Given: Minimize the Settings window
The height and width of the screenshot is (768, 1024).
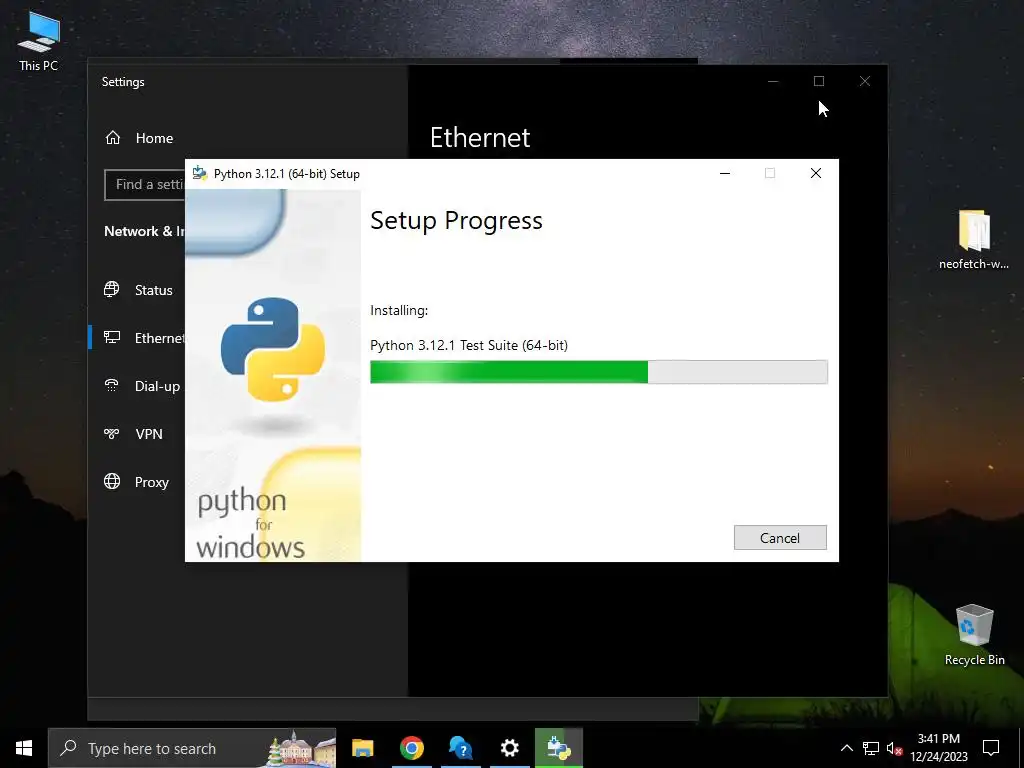Looking at the screenshot, I should click(x=773, y=81).
